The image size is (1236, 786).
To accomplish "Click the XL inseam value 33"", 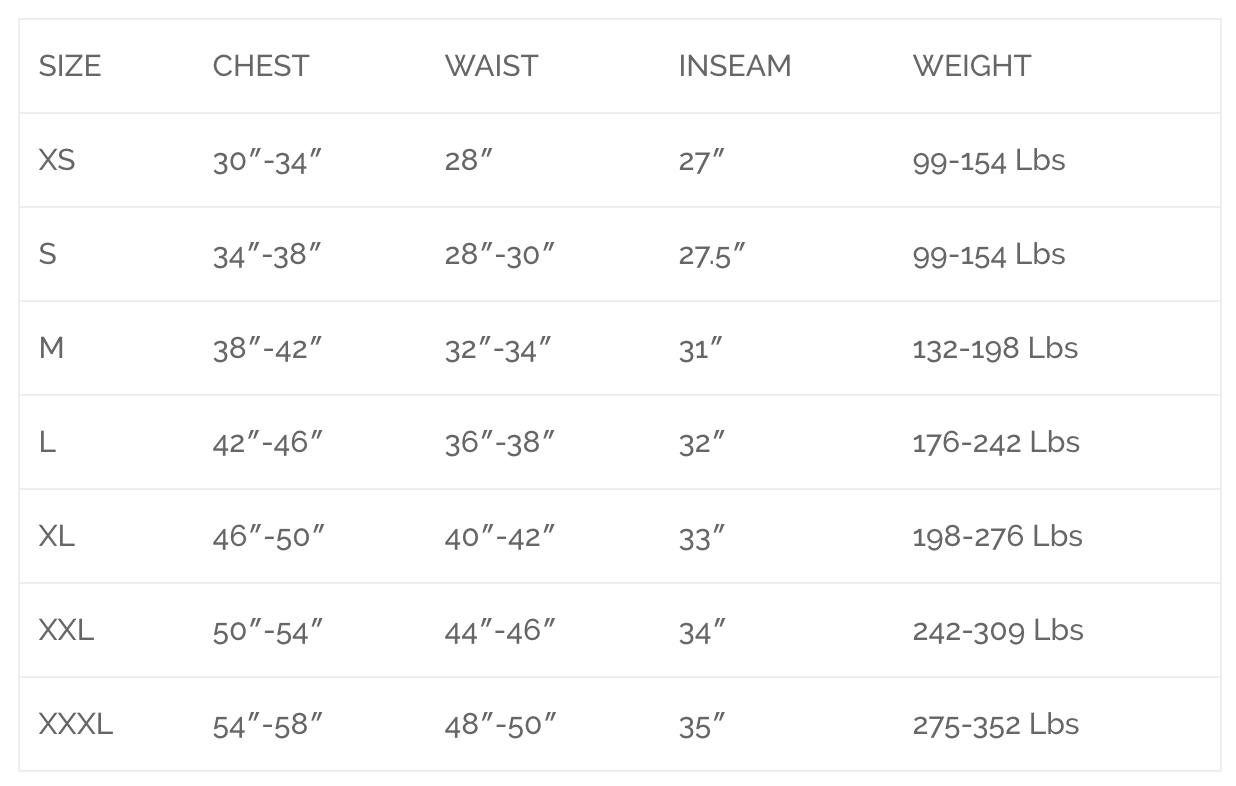I will click(701, 536).
